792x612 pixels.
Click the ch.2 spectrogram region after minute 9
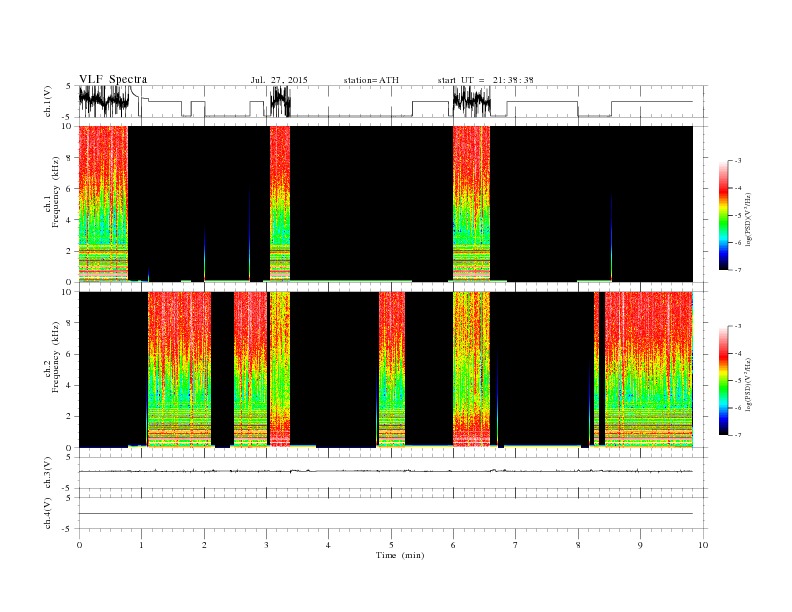coord(649,369)
